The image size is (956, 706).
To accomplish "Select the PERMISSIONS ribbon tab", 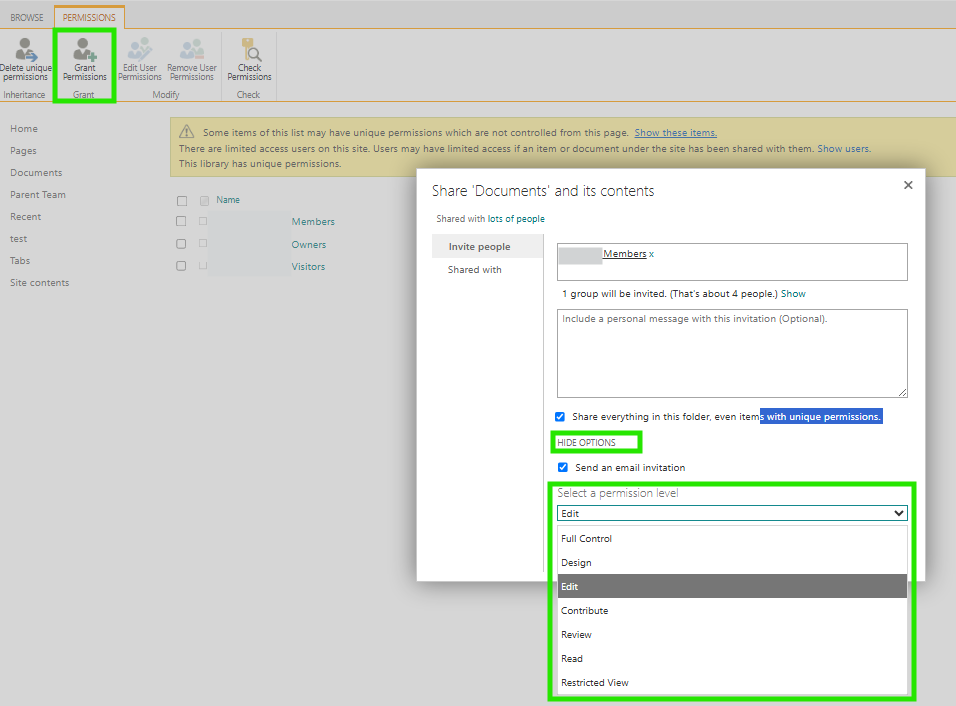I will click(x=89, y=18).
